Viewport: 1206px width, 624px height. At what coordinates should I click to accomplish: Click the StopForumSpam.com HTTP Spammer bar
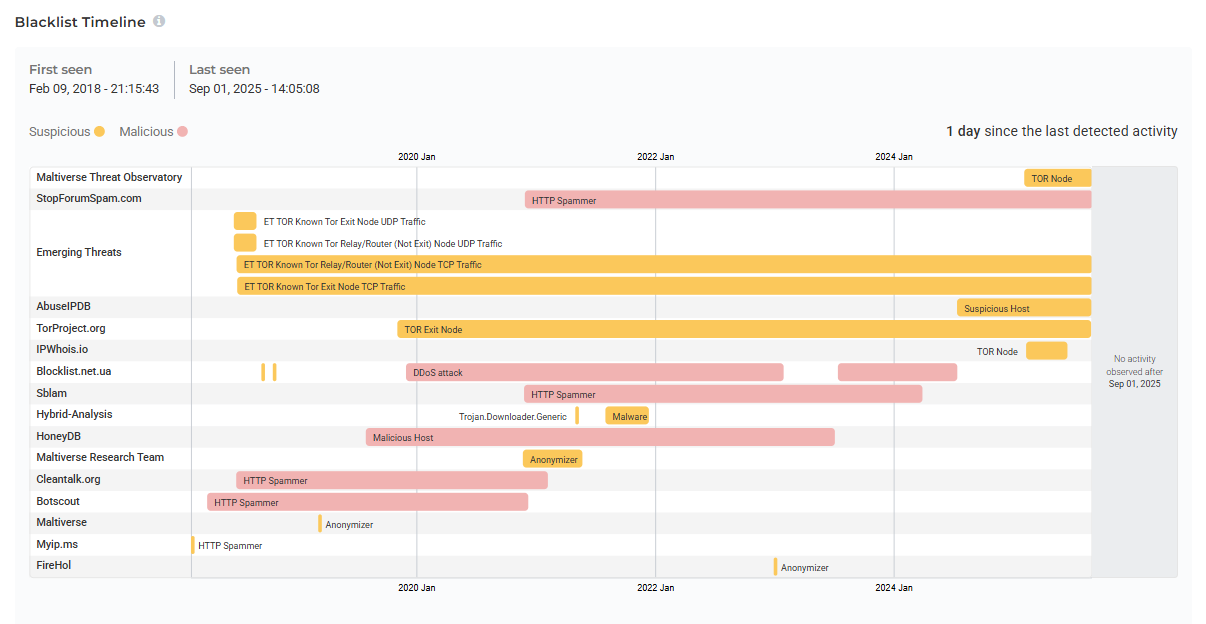(807, 200)
